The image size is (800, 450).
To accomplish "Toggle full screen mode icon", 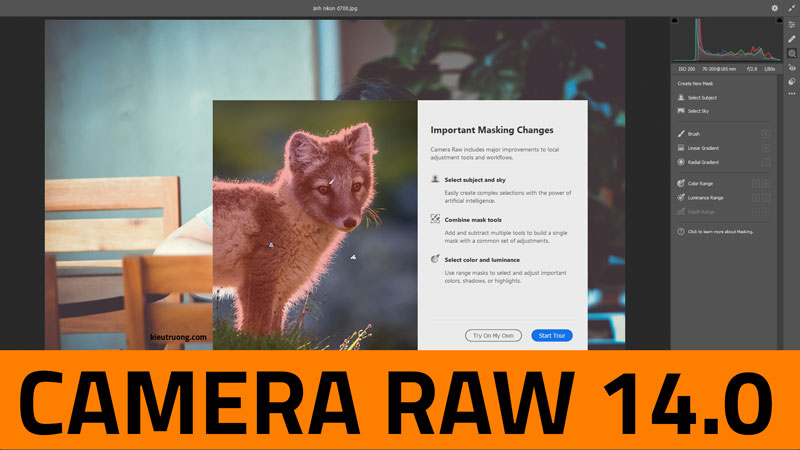I will click(x=791, y=8).
